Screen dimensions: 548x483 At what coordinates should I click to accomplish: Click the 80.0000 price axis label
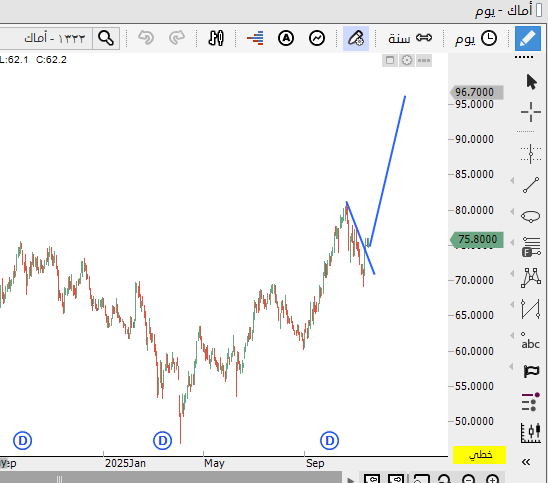pyautogui.click(x=474, y=210)
